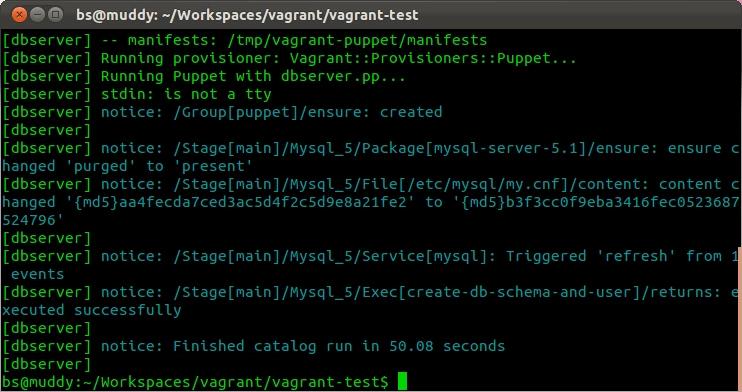Click the 'purged' to 'present' line
Viewport: 742px width, 392px height.
click(x=127, y=166)
